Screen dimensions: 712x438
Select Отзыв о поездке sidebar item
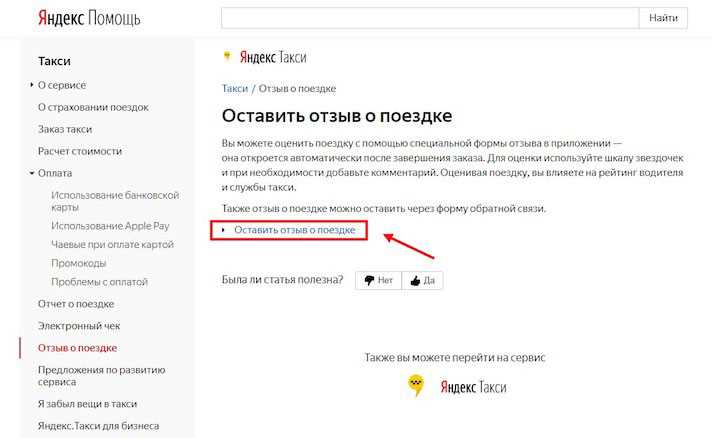pyautogui.click(x=78, y=348)
